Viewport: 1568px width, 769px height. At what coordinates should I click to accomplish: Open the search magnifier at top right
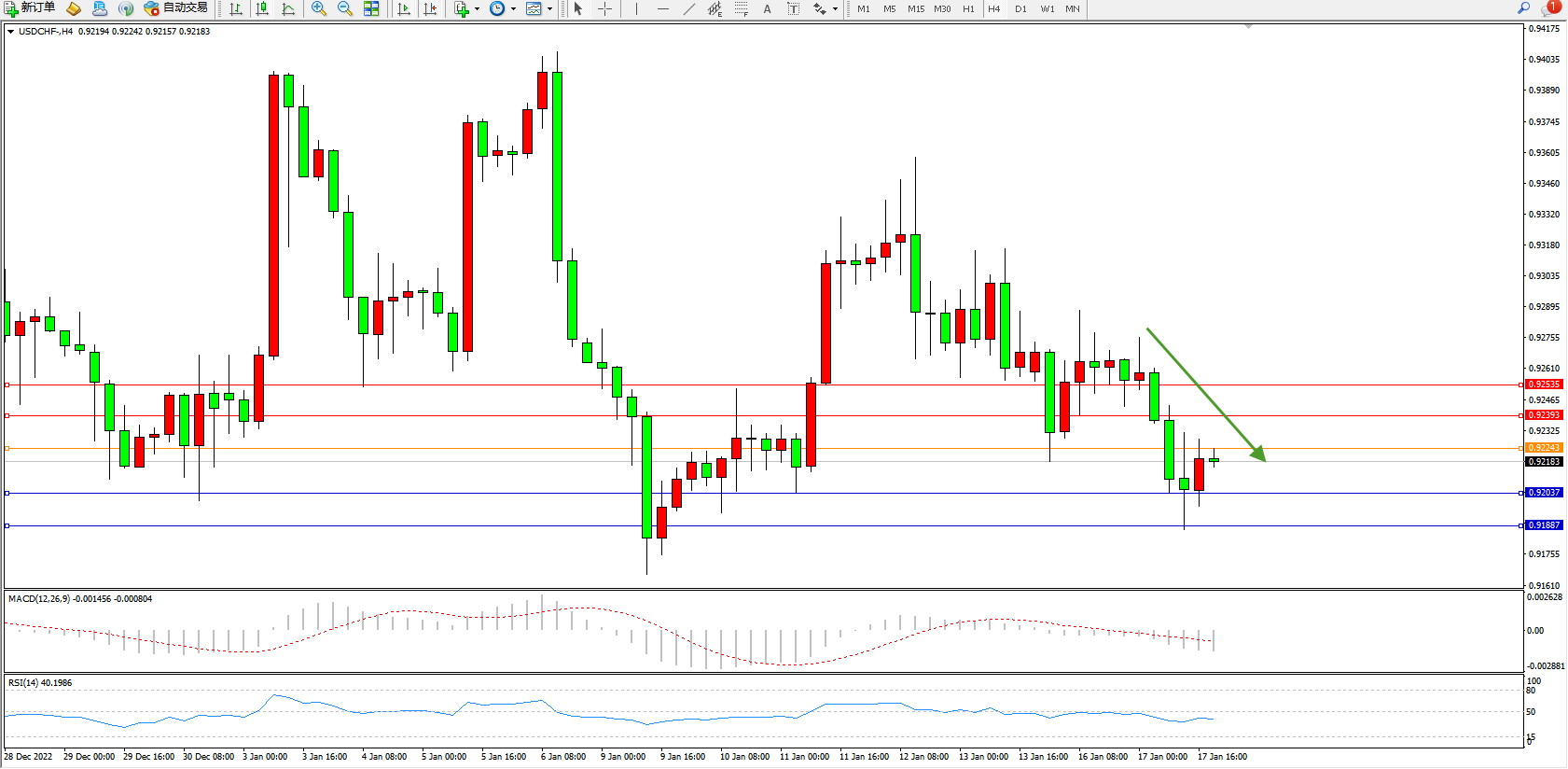(x=1524, y=7)
